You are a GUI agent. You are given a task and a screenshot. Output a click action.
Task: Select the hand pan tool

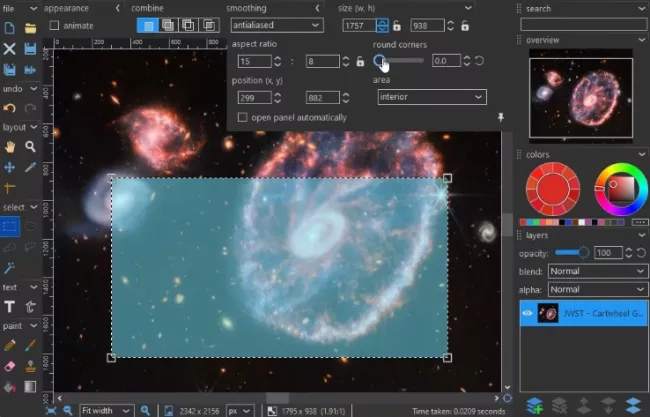coord(9,146)
